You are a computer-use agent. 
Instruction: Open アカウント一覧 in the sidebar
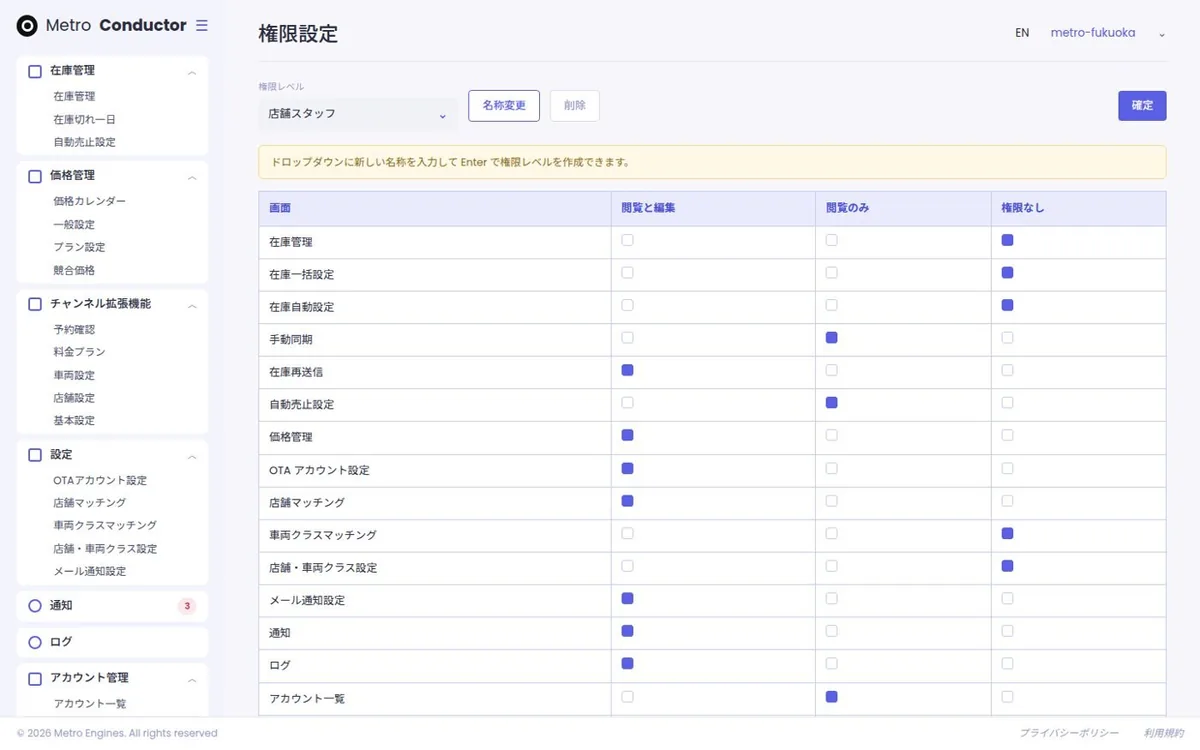pos(90,704)
